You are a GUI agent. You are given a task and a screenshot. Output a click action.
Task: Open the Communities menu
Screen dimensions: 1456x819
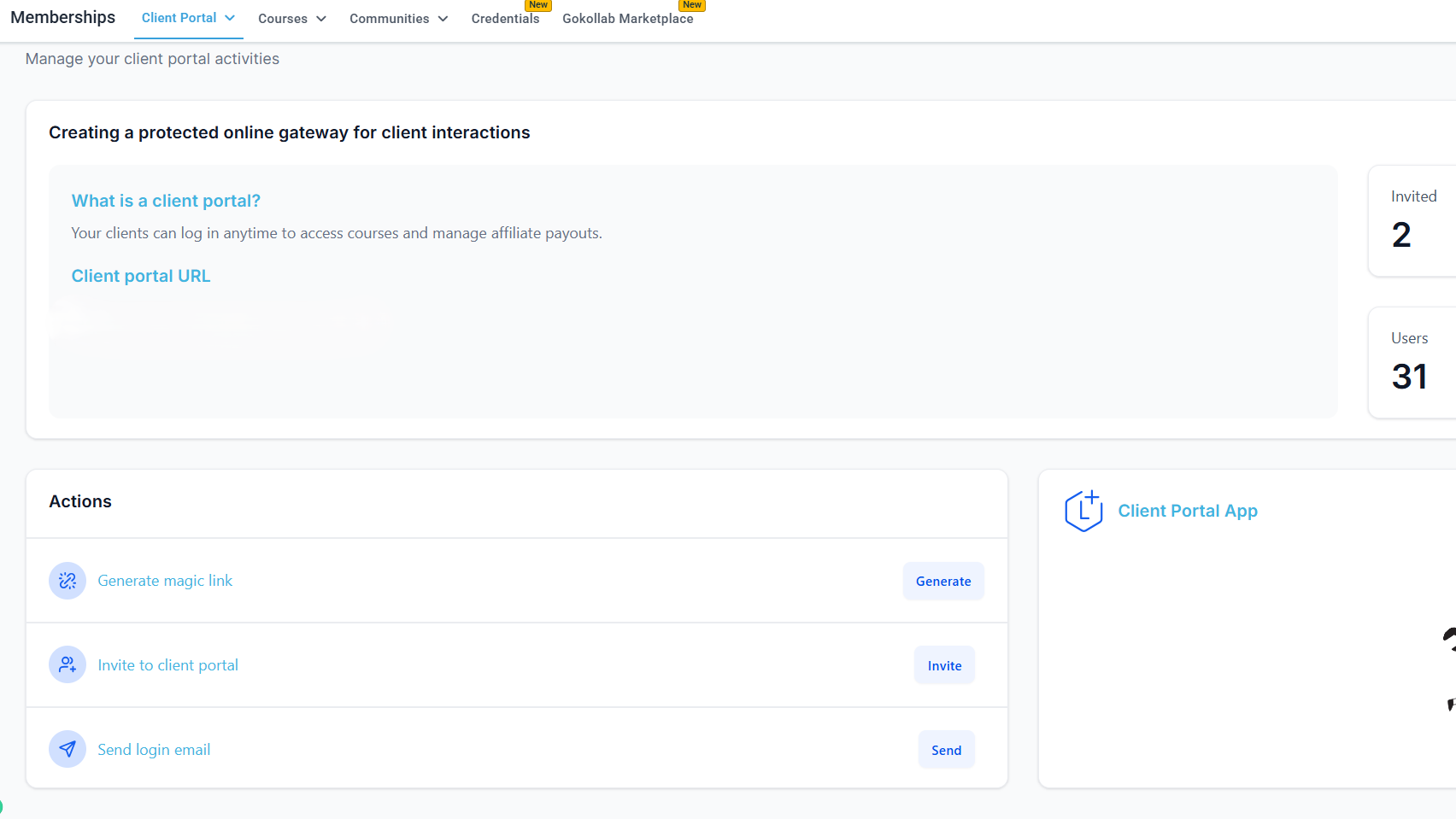click(398, 19)
